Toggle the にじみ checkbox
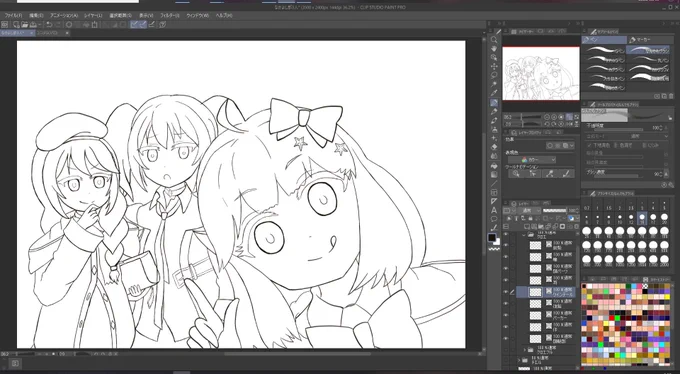 644,145
